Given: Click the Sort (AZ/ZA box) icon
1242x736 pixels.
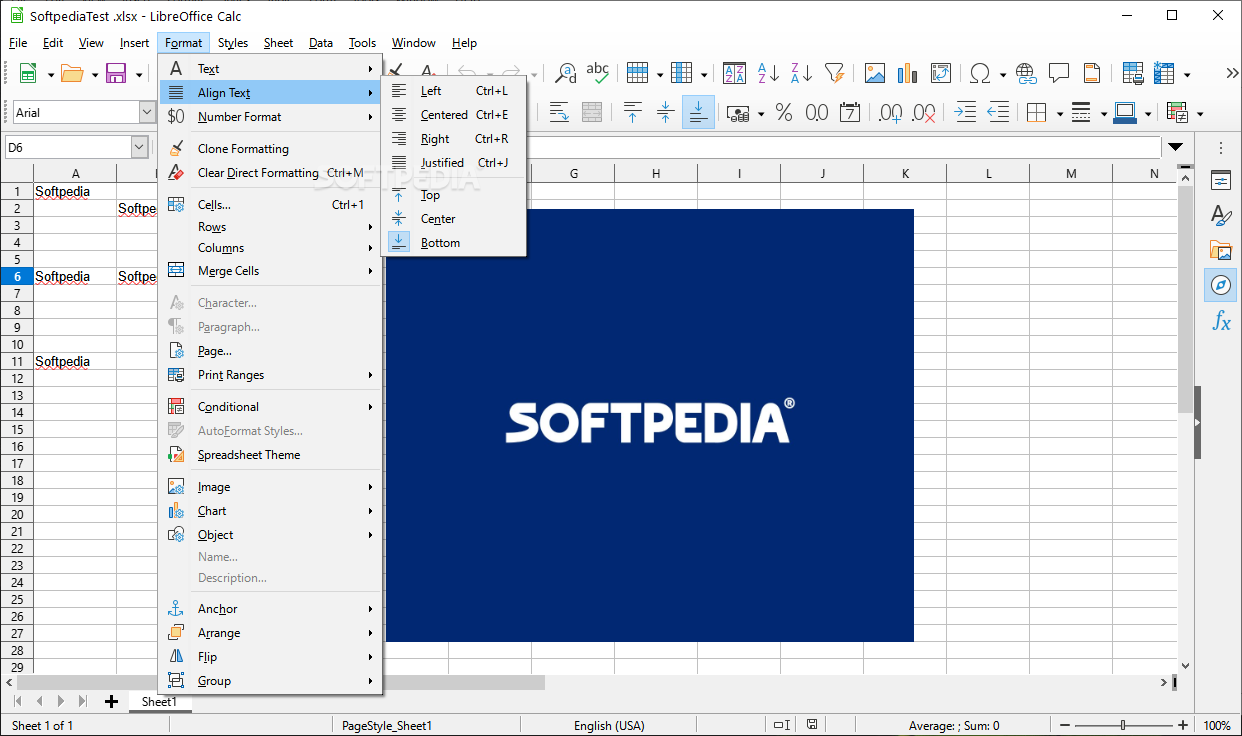Looking at the screenshot, I should coord(734,73).
